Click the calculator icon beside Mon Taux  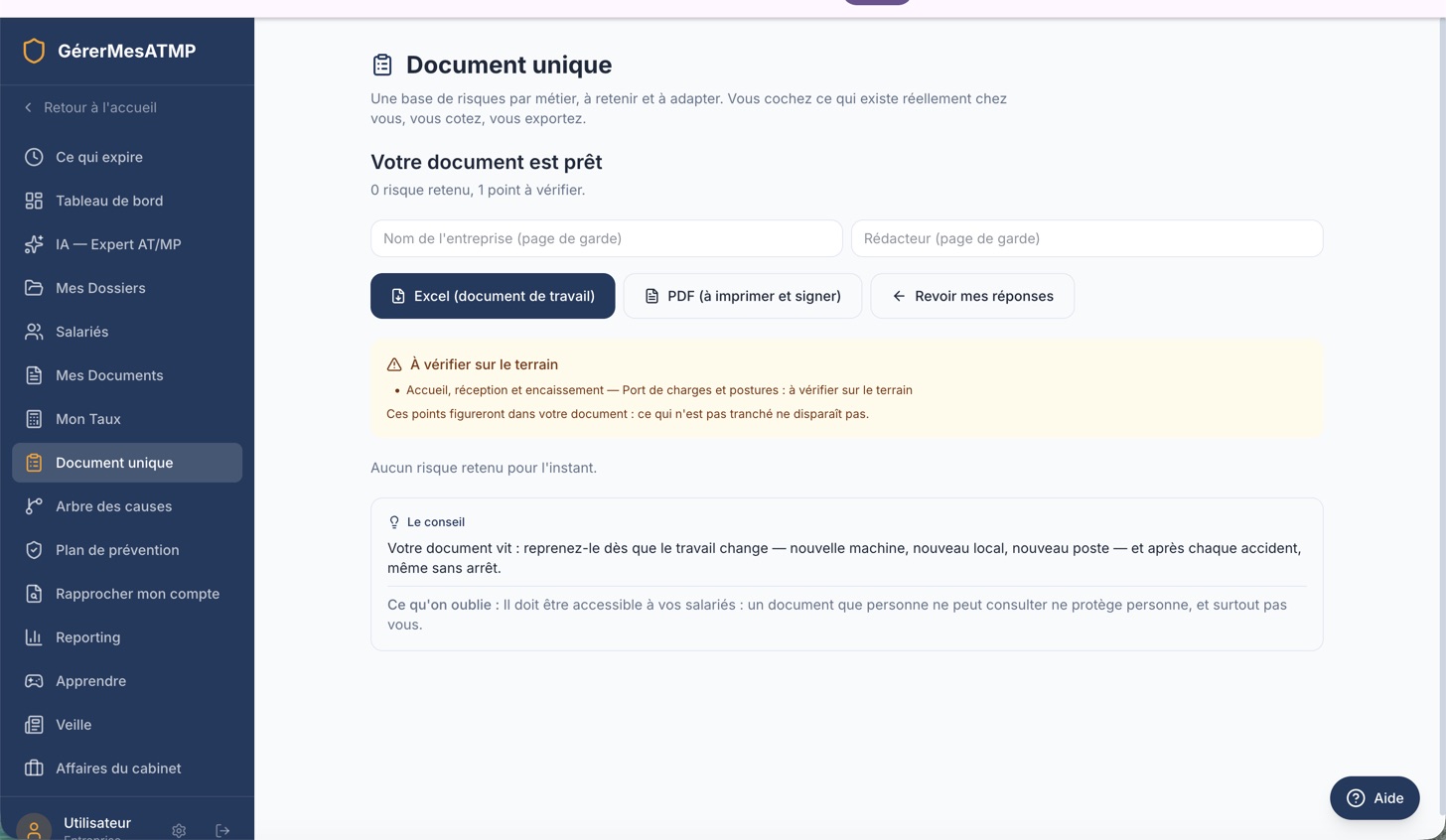click(34, 419)
